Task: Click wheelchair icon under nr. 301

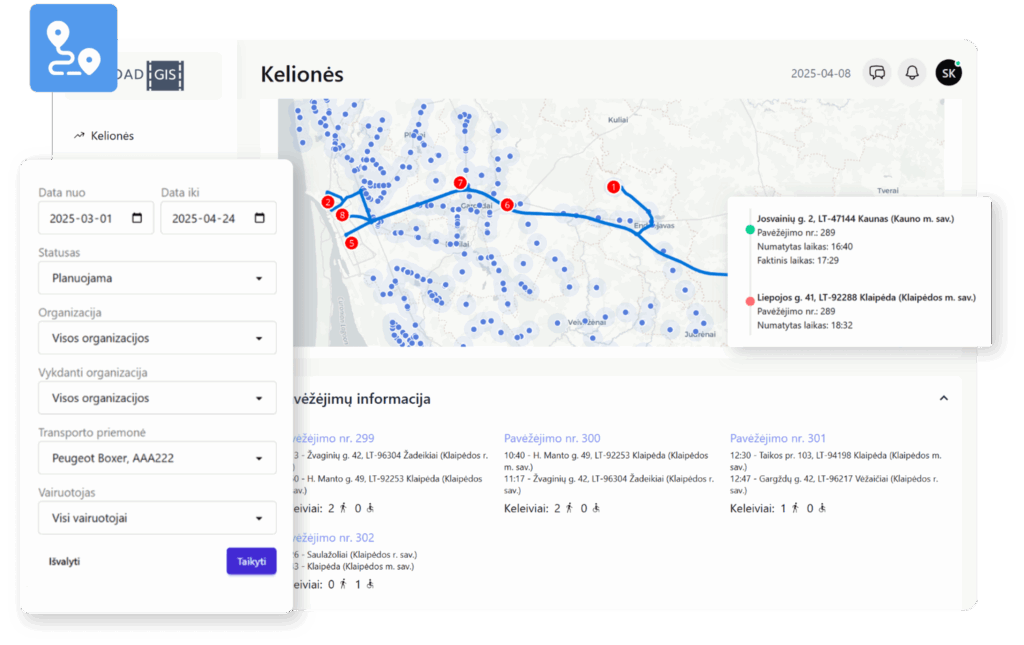Action: (822, 508)
